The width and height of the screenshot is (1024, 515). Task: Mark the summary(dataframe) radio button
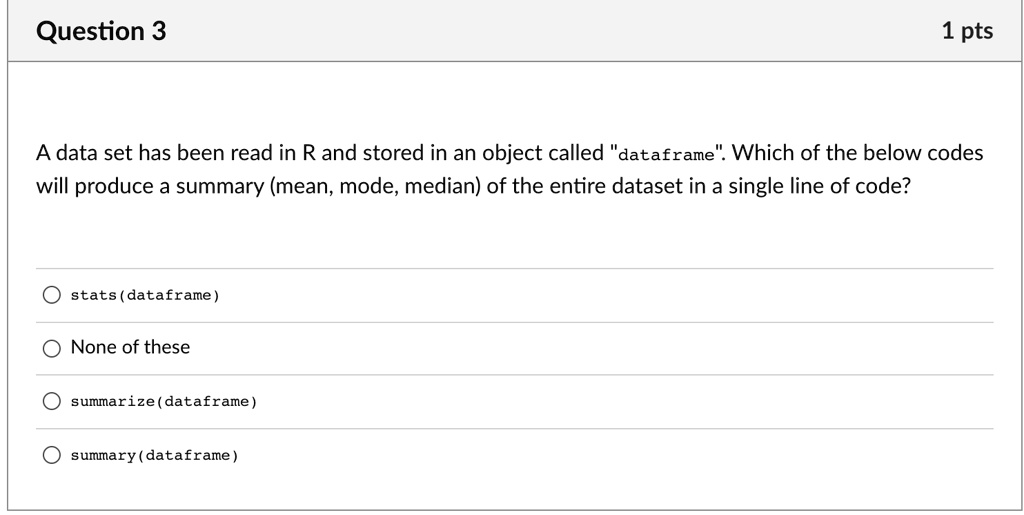[x=51, y=456]
